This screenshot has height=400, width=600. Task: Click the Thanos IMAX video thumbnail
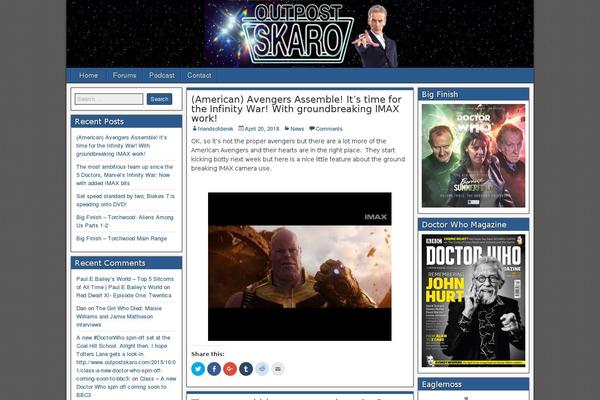300,266
